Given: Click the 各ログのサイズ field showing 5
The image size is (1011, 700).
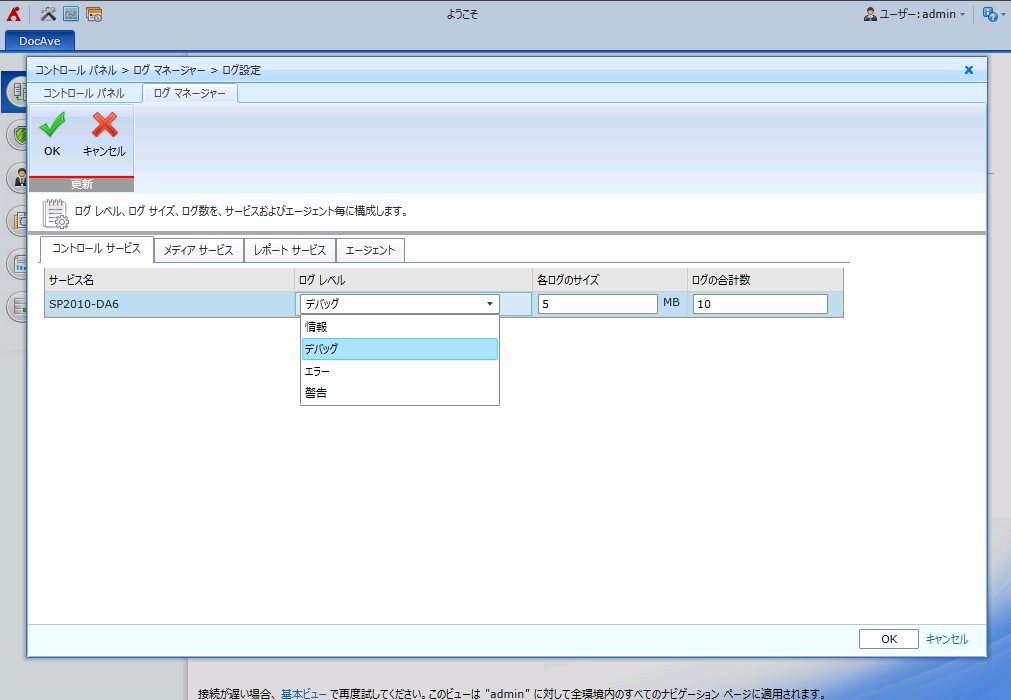Looking at the screenshot, I should pyautogui.click(x=598, y=304).
